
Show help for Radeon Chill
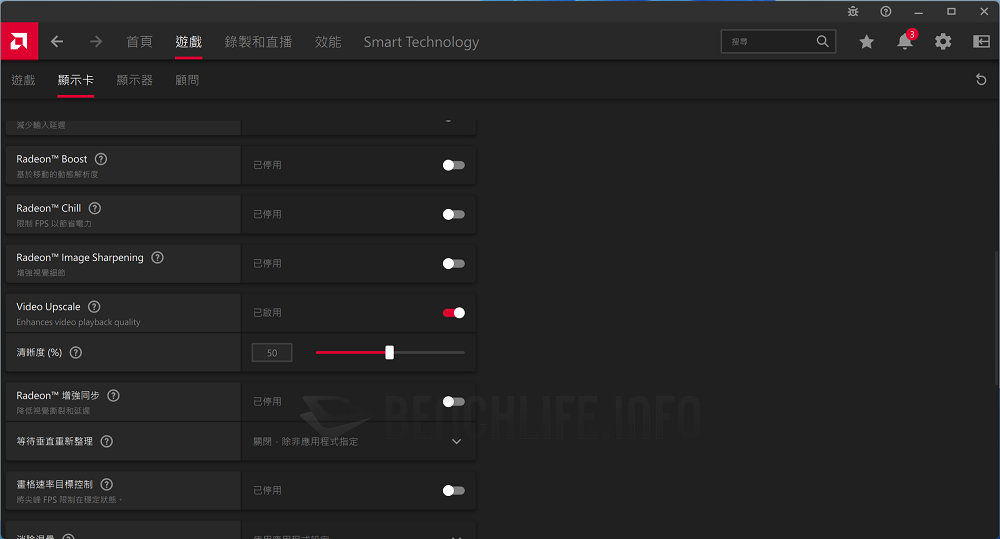pos(94,208)
